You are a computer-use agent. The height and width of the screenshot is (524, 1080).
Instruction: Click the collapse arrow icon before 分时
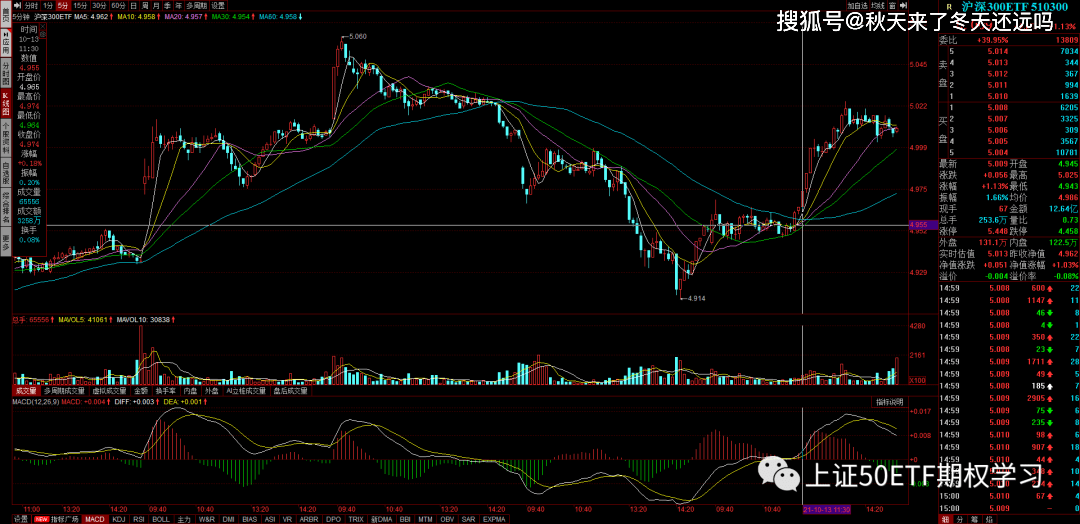(18, 6)
